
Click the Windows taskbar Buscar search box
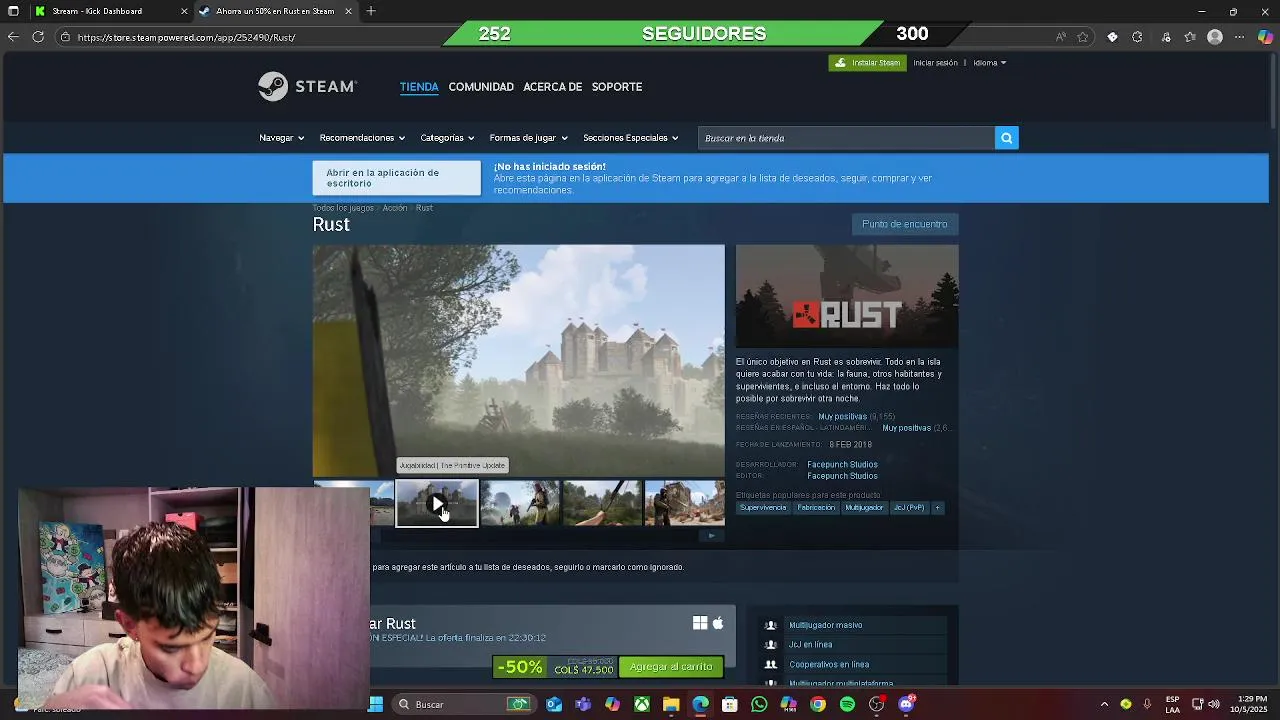pyautogui.click(x=463, y=704)
